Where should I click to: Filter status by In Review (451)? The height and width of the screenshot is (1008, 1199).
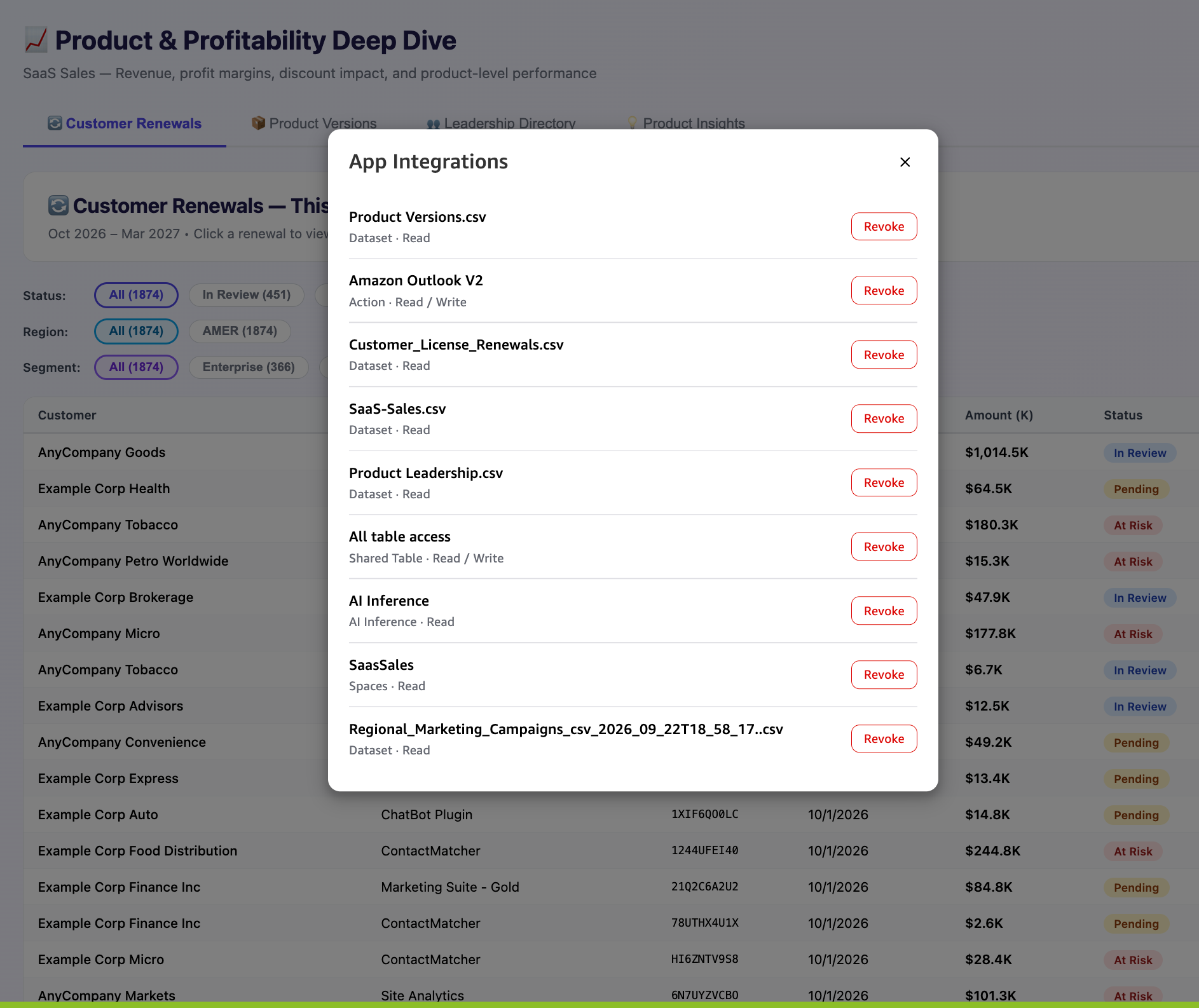[246, 295]
